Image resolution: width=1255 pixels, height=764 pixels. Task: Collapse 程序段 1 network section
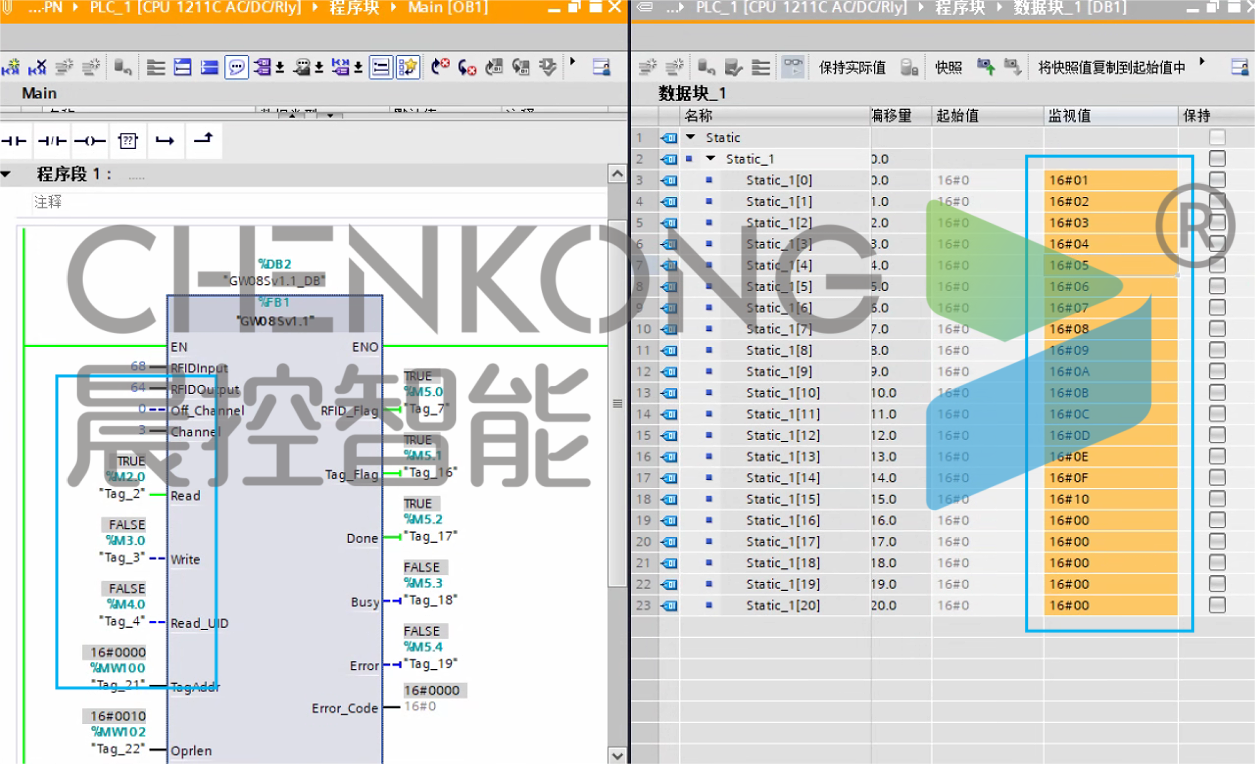tap(6, 174)
